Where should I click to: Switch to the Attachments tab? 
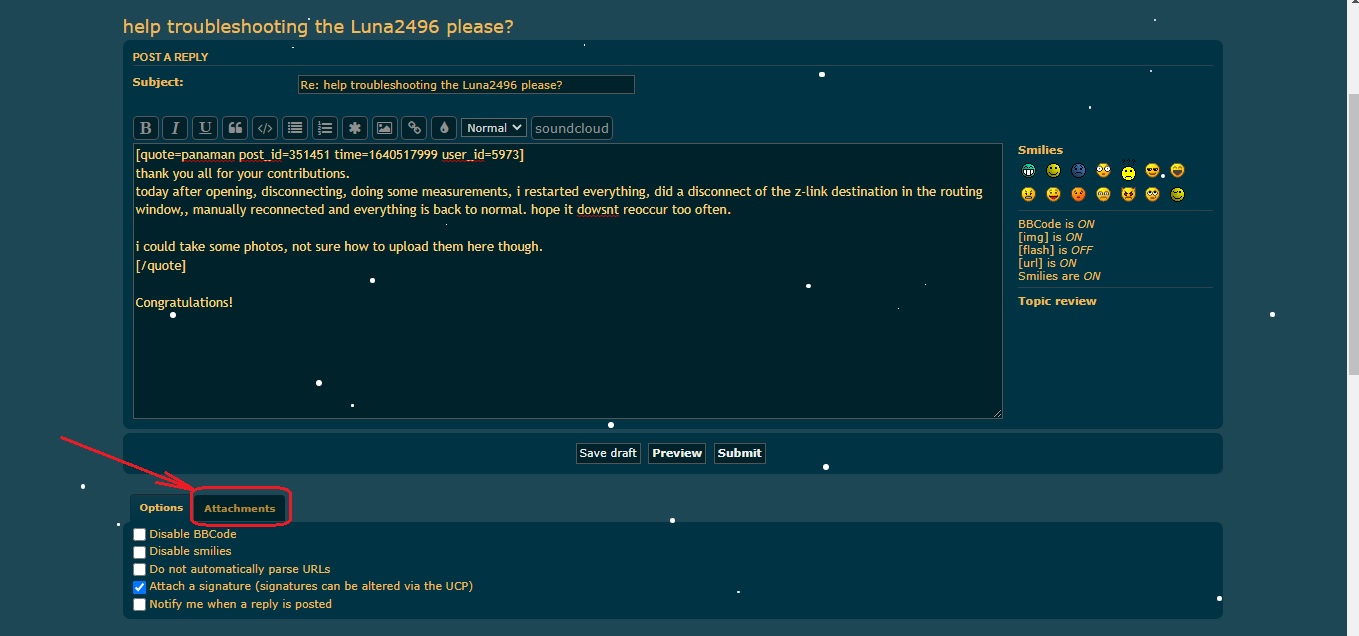240,508
